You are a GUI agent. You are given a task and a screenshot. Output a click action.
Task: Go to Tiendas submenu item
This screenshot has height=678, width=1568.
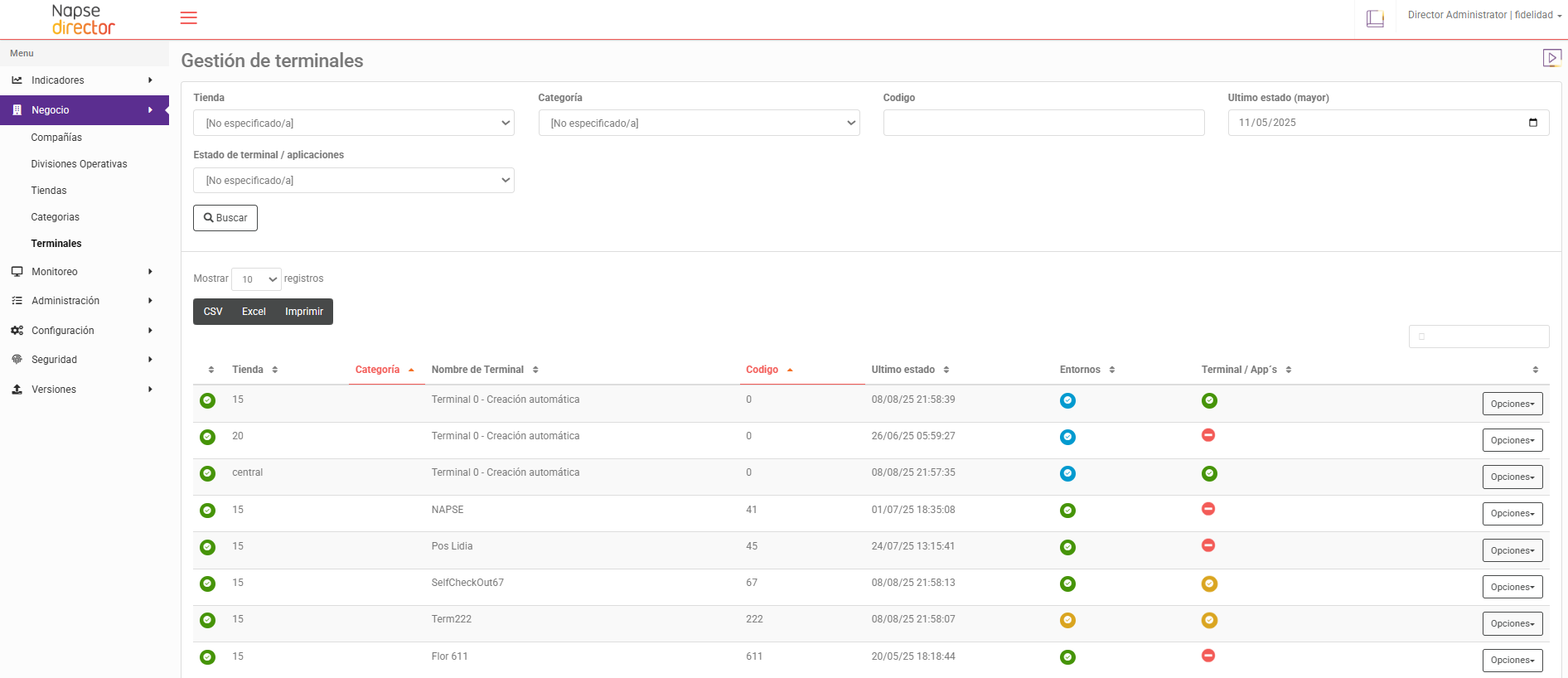[x=49, y=191]
